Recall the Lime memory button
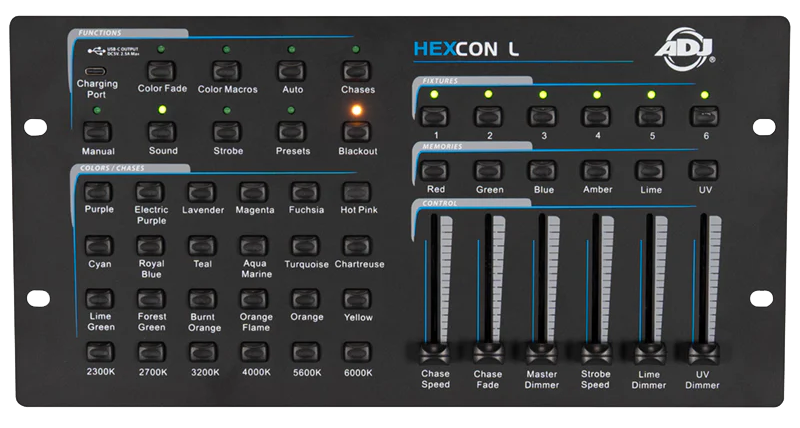Image resolution: width=800 pixels, height=428 pixels. (649, 171)
